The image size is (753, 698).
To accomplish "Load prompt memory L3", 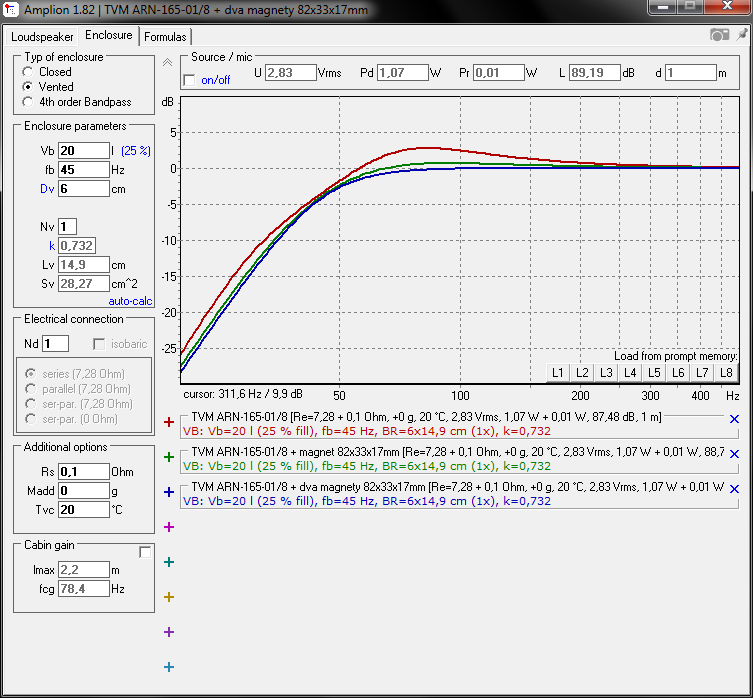I will (606, 373).
